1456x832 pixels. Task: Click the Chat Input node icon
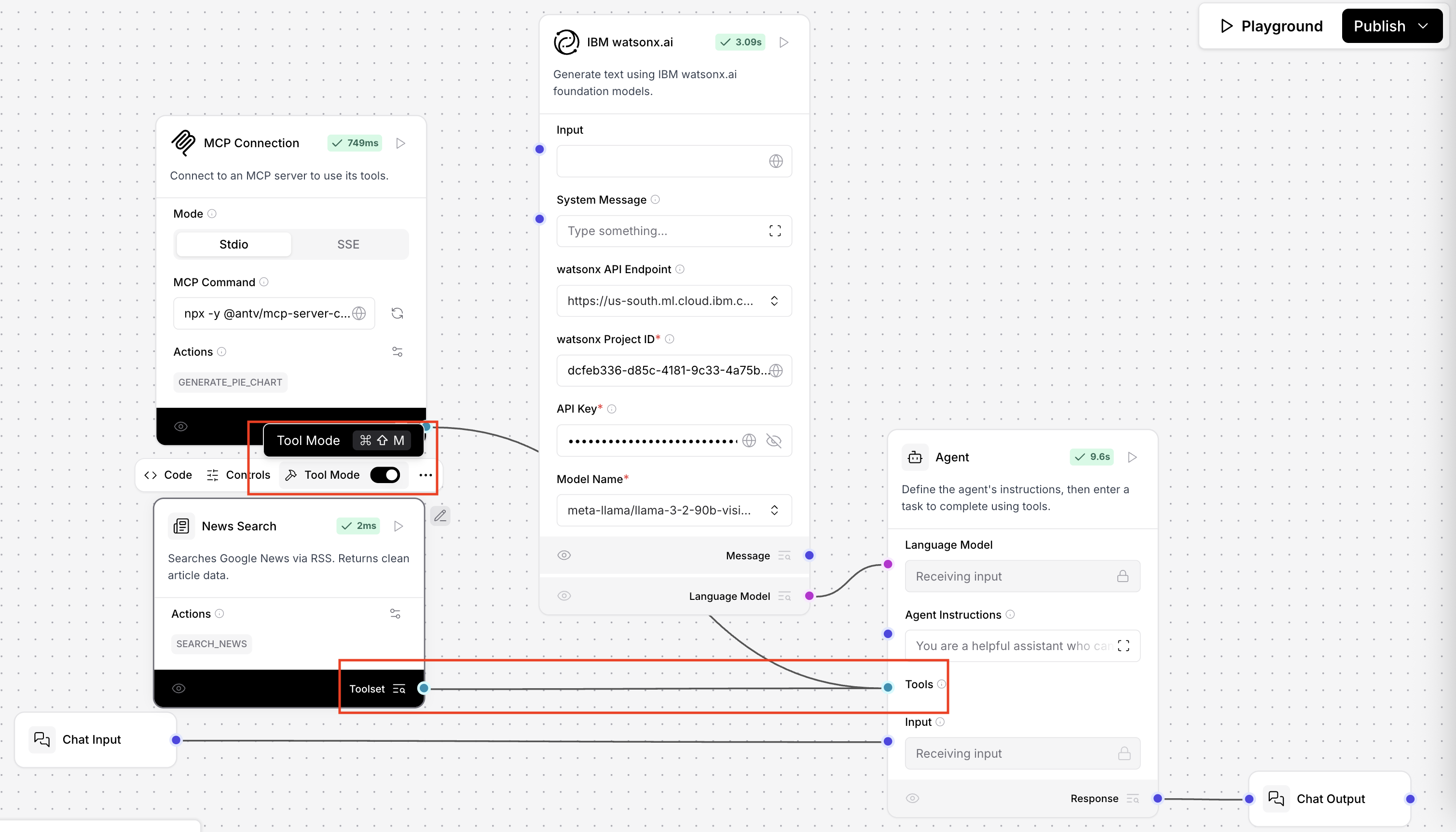(x=41, y=739)
